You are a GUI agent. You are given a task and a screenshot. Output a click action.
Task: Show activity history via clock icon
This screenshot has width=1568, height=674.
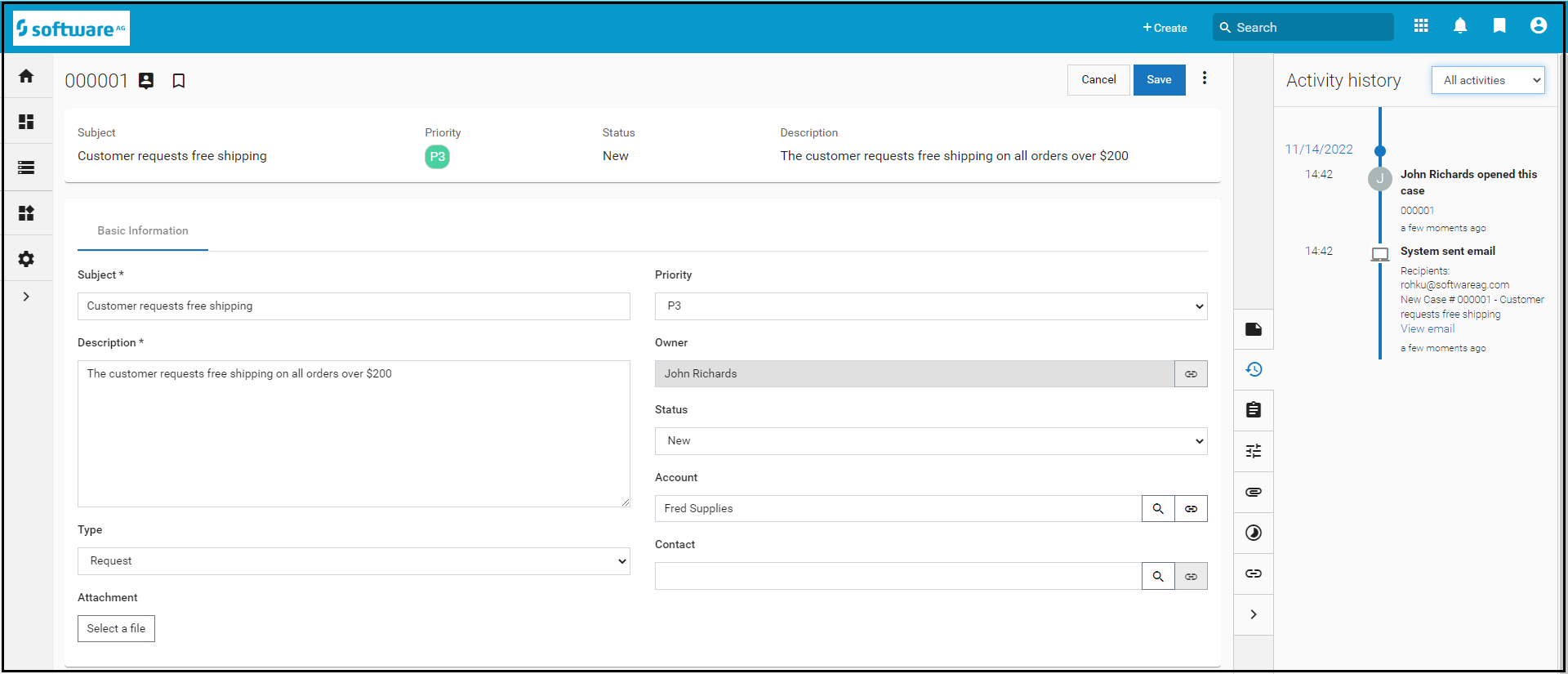[1254, 369]
